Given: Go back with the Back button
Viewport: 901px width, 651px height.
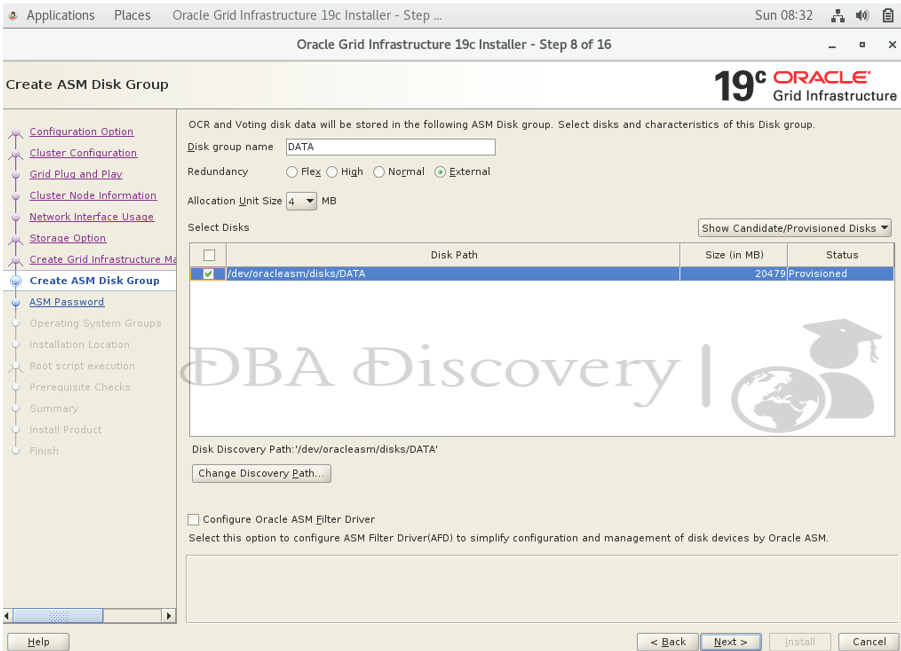Looking at the screenshot, I should pos(668,642).
